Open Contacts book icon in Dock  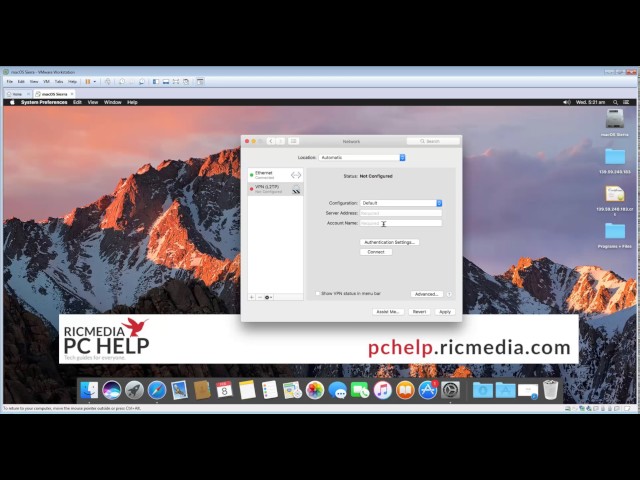point(202,390)
